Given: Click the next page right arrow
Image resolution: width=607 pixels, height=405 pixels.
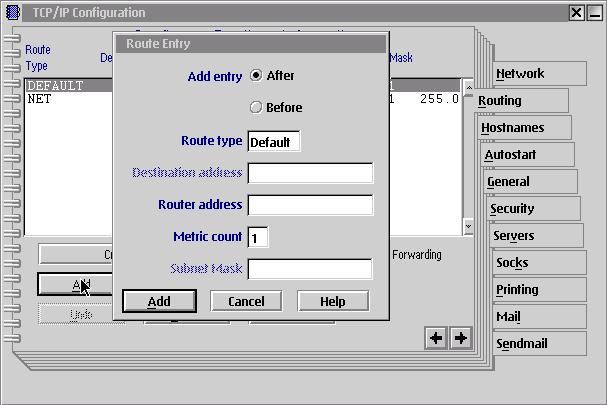Looking at the screenshot, I should (x=460, y=338).
